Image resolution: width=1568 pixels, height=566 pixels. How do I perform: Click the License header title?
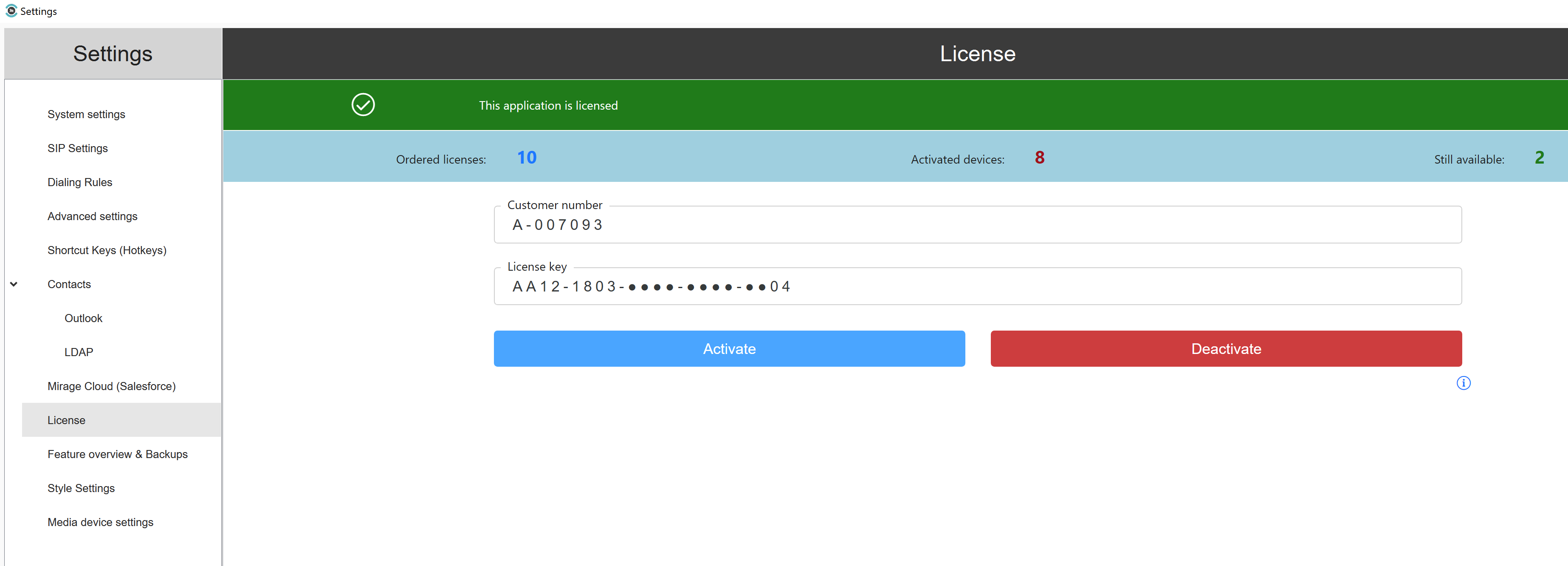coord(978,54)
